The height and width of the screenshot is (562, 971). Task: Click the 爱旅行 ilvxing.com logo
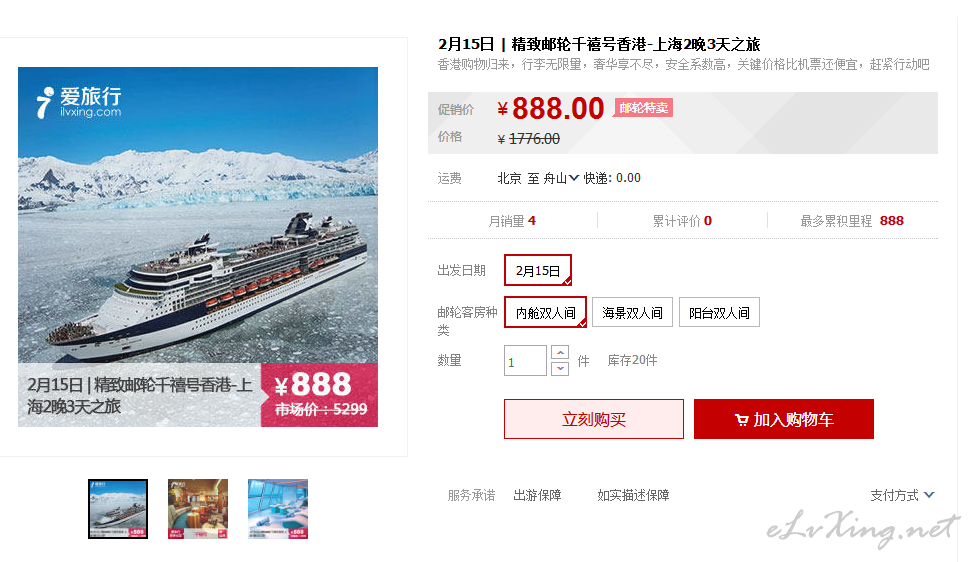pos(79,102)
